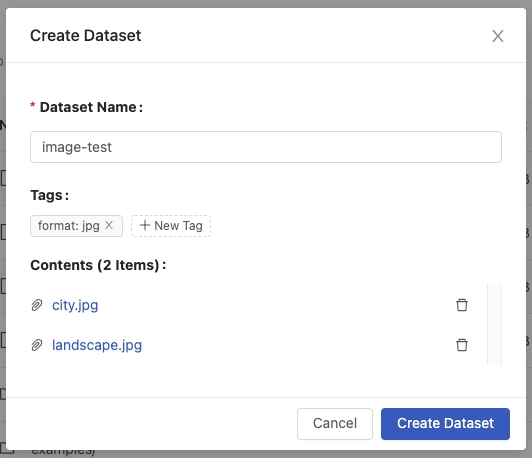Open the city.jpg file link
532x458 pixels.
point(75,305)
